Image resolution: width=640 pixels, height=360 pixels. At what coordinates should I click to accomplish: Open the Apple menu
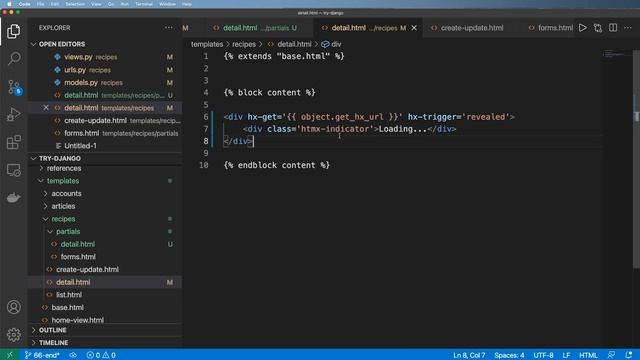coord(9,4)
